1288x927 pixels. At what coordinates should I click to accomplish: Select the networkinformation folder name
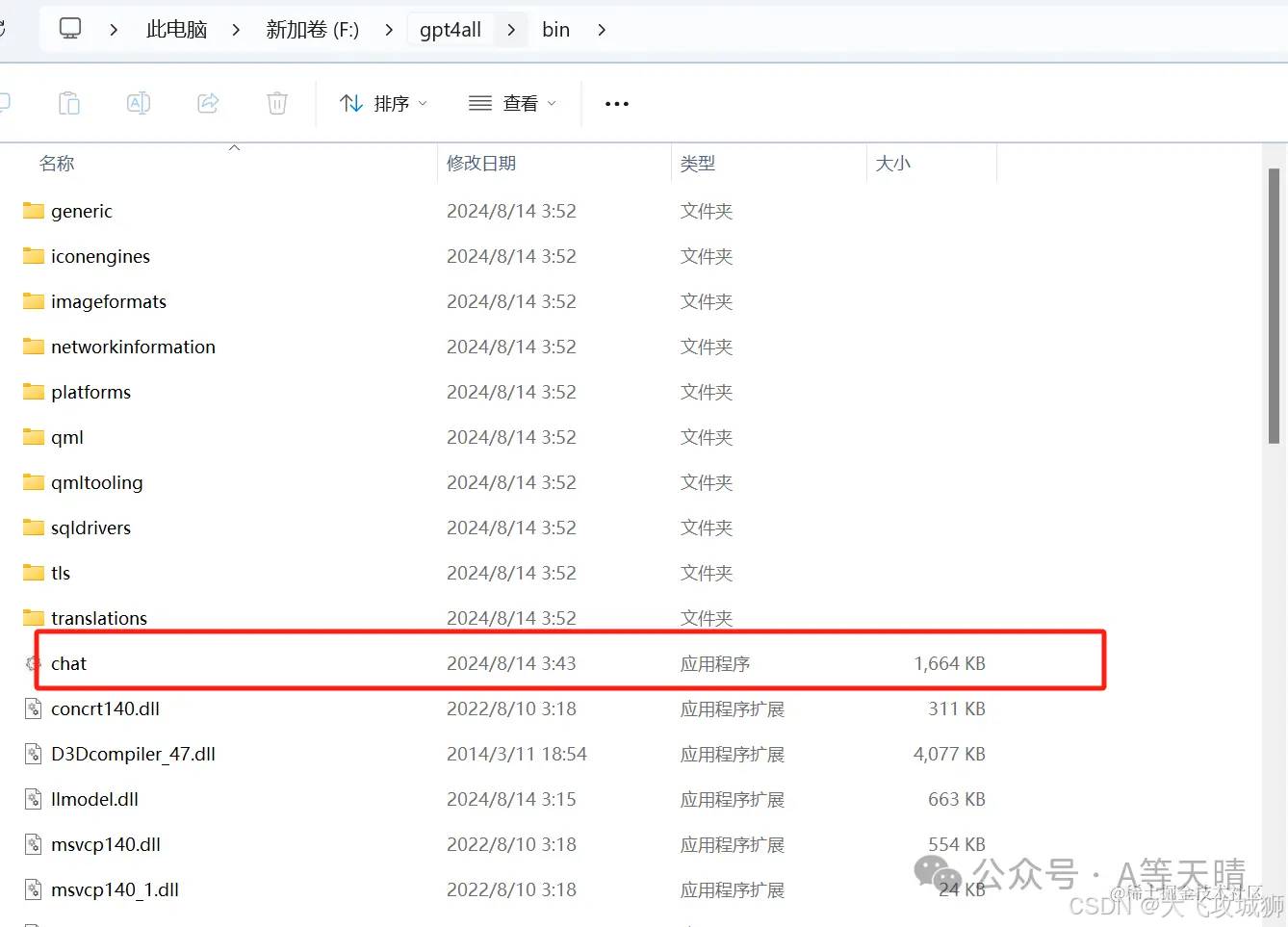click(134, 347)
